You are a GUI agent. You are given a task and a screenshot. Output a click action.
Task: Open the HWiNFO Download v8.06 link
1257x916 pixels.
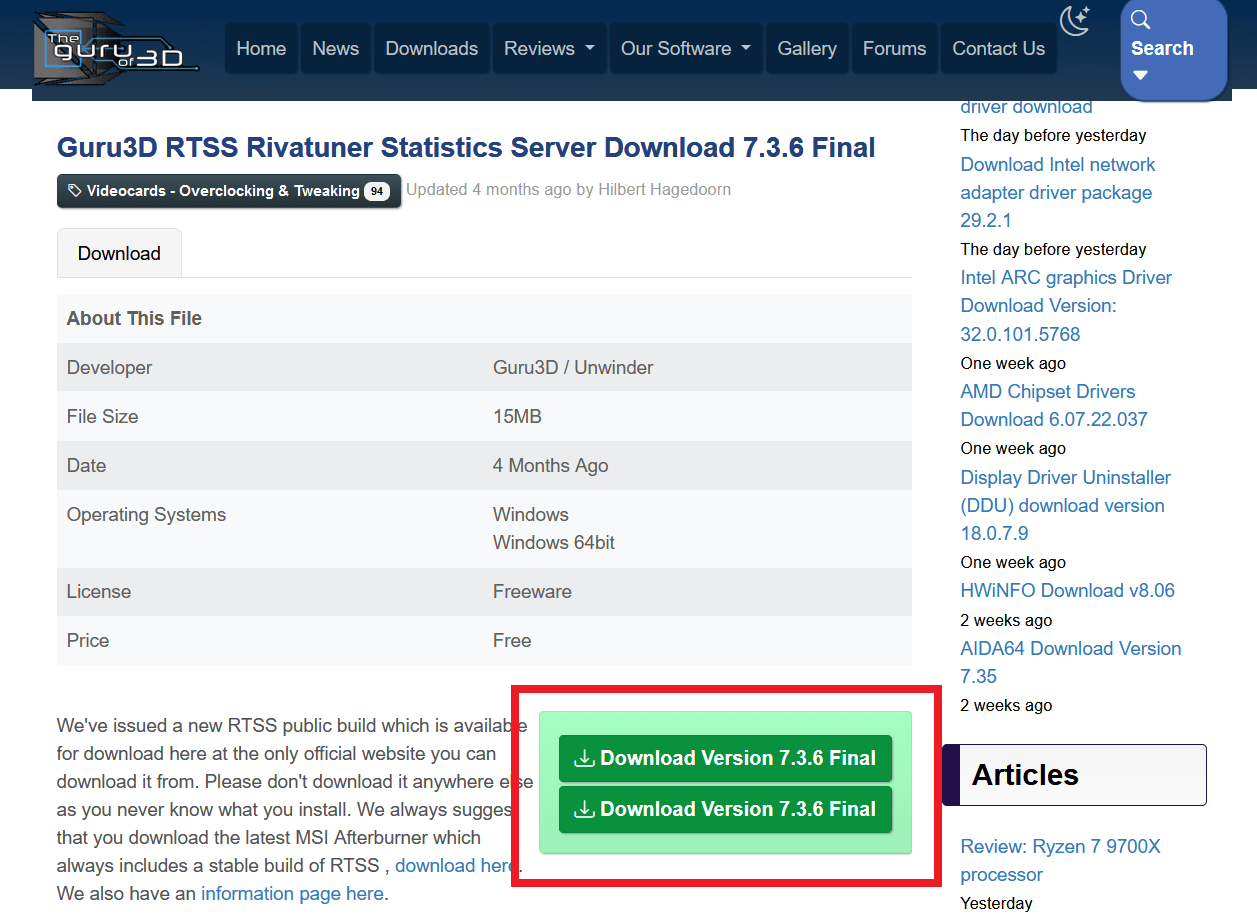[x=1068, y=590]
